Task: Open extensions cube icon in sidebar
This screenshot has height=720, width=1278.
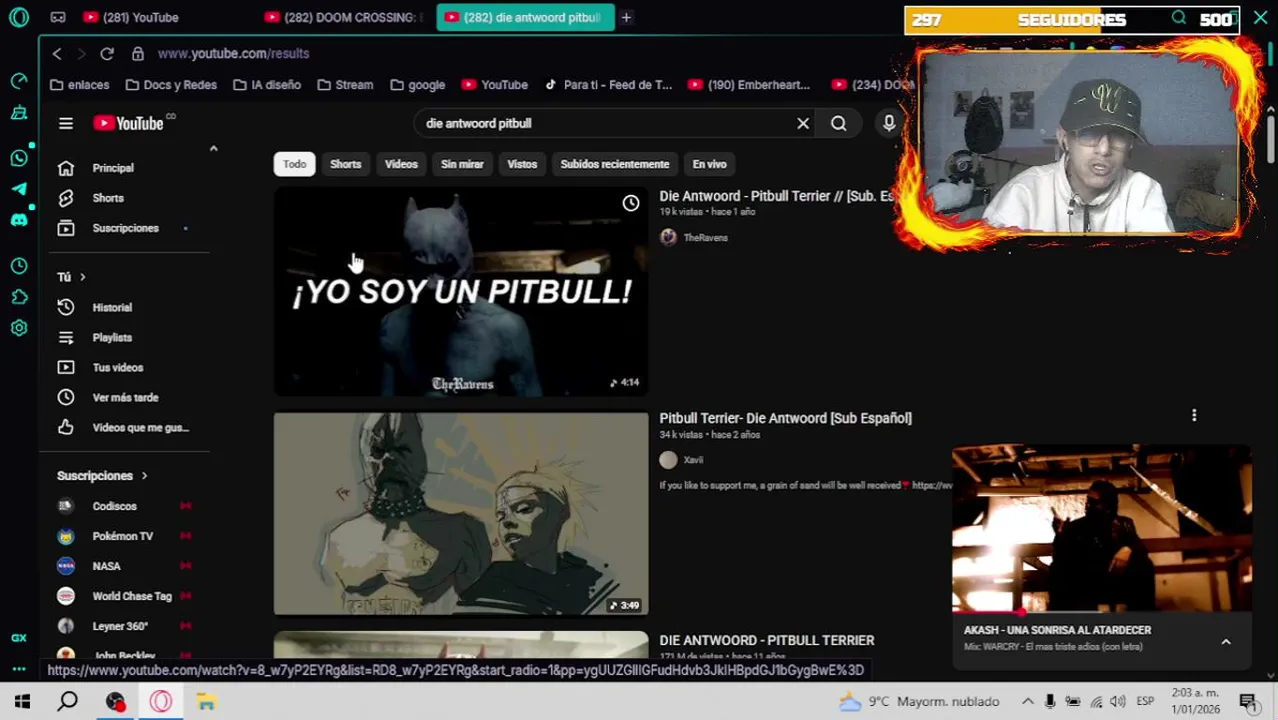Action: [19, 297]
